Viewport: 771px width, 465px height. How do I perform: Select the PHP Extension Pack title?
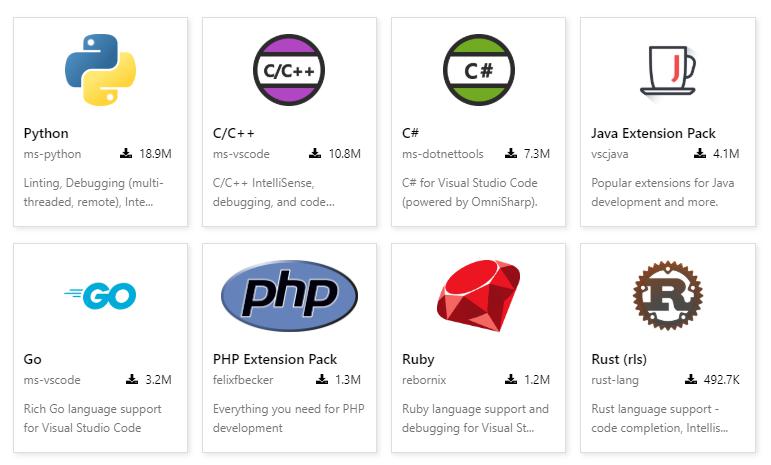tap(275, 359)
